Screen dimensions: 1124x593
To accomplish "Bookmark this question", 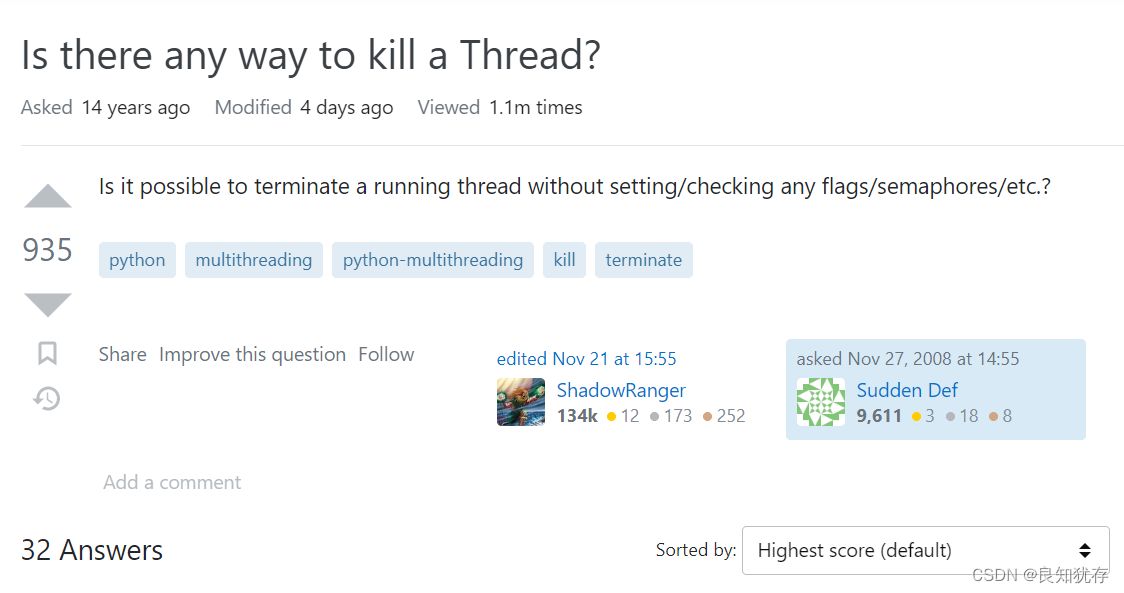I will pos(47,353).
